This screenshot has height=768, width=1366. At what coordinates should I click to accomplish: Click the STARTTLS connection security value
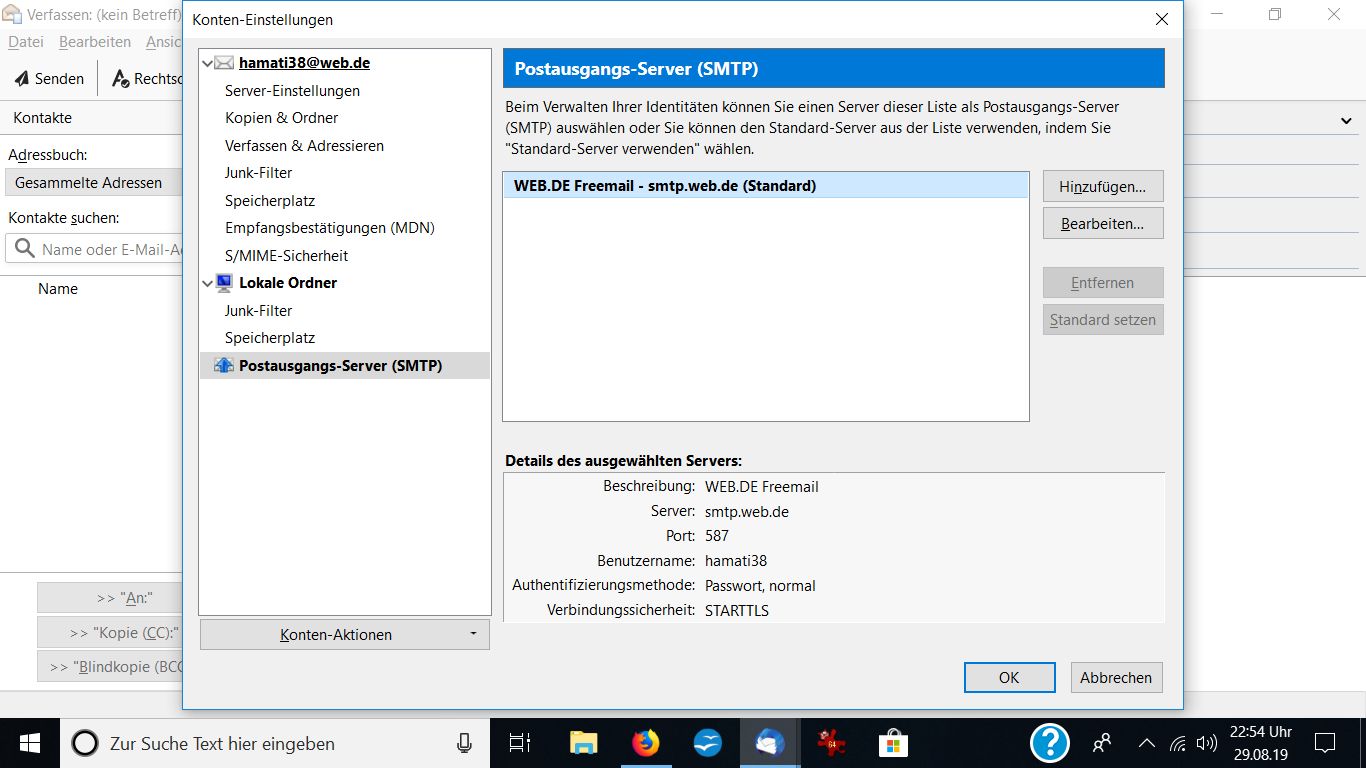(737, 611)
